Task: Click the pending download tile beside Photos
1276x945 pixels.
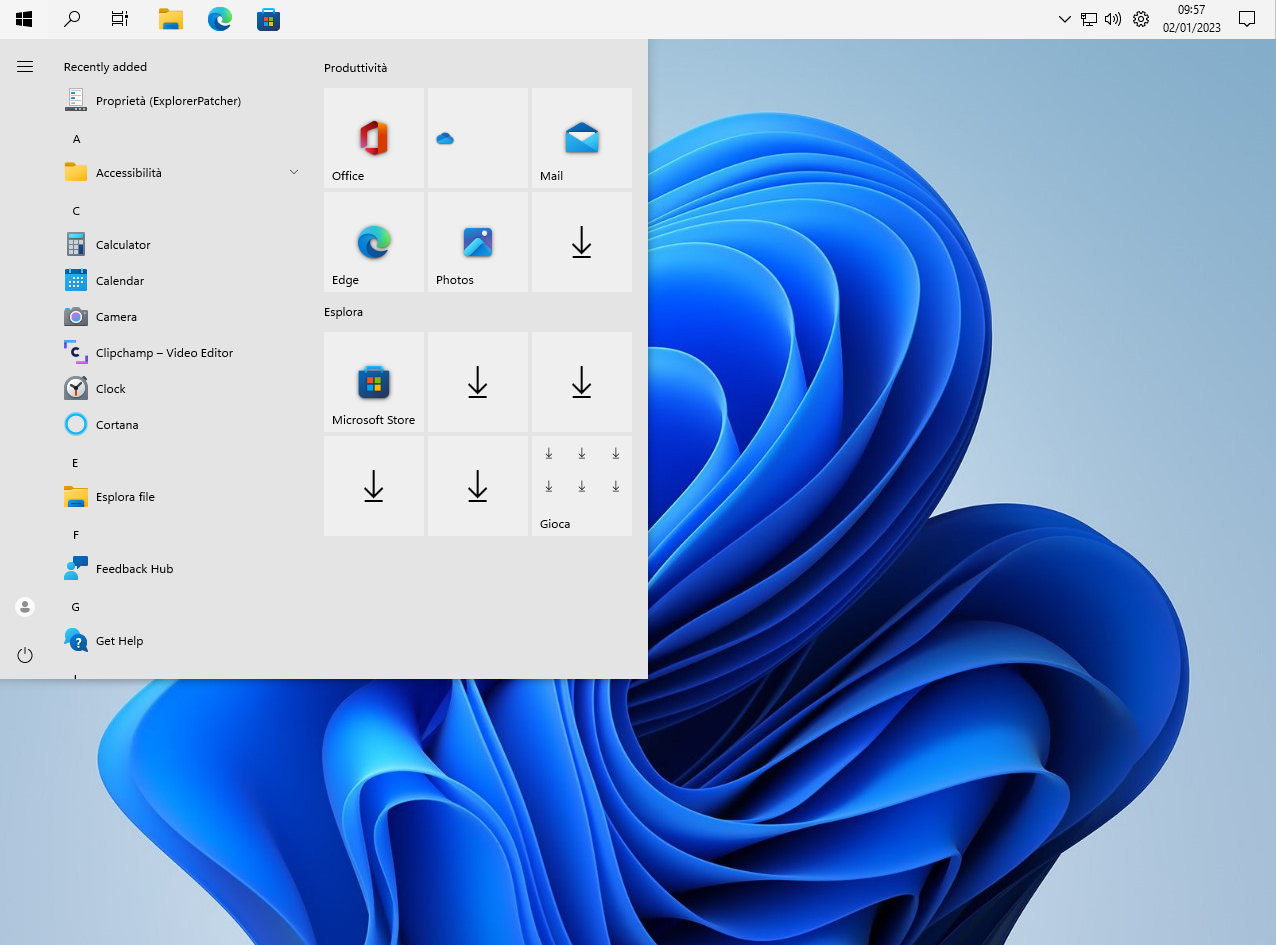Action: pos(582,242)
